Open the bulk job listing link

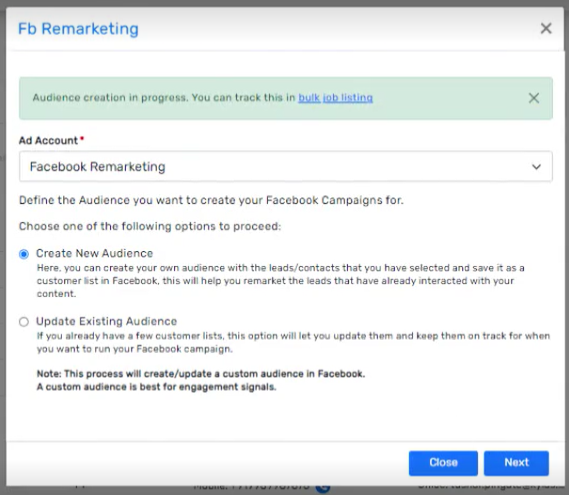pos(335,98)
